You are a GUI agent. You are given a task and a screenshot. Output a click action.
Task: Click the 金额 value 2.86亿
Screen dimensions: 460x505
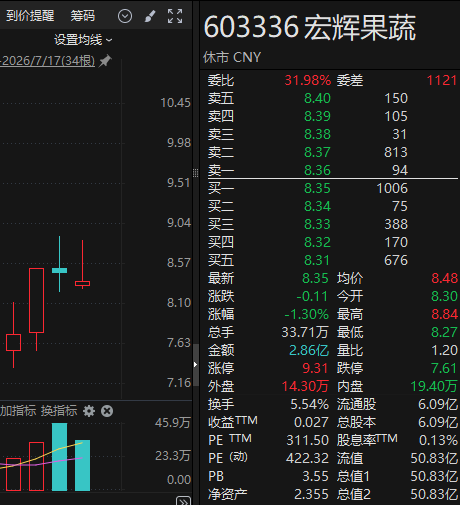coord(309,350)
